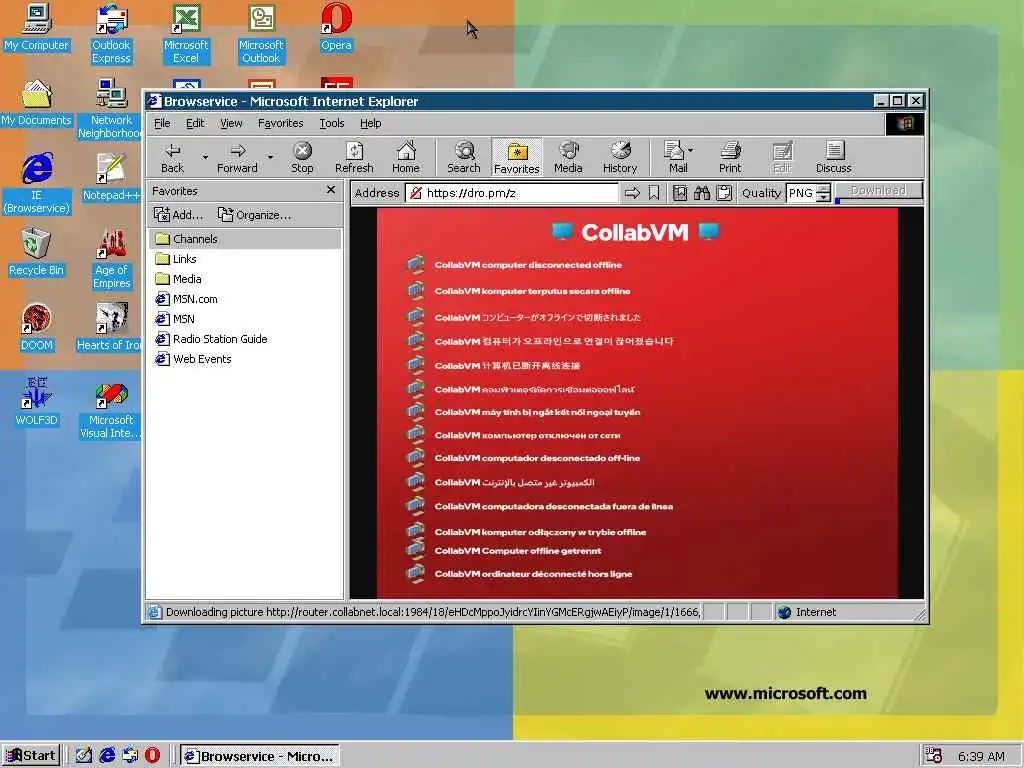Select DOOM desktop icon
This screenshot has height=768, width=1024.
(36, 327)
